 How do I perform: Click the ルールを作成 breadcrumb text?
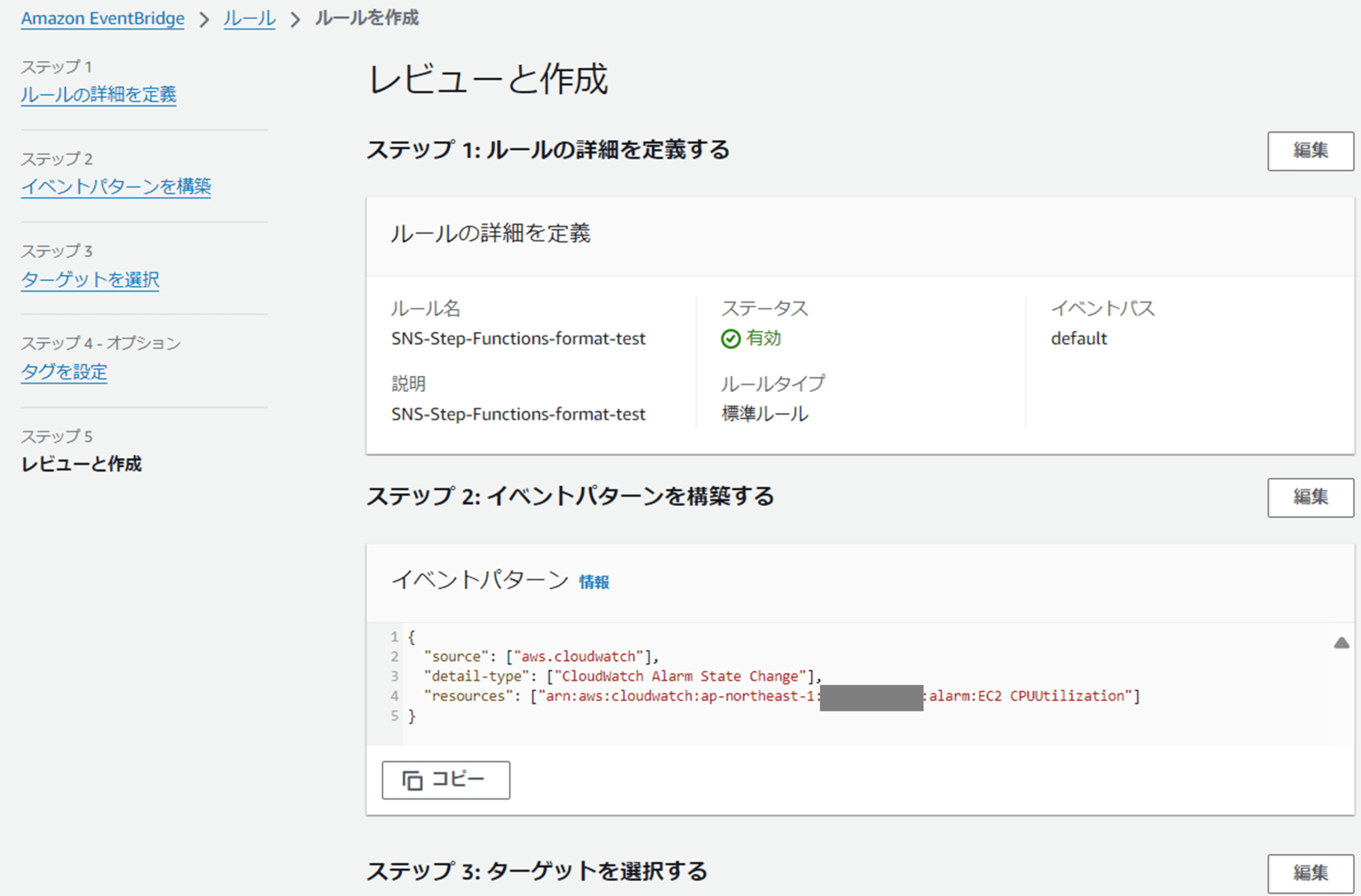click(x=366, y=18)
